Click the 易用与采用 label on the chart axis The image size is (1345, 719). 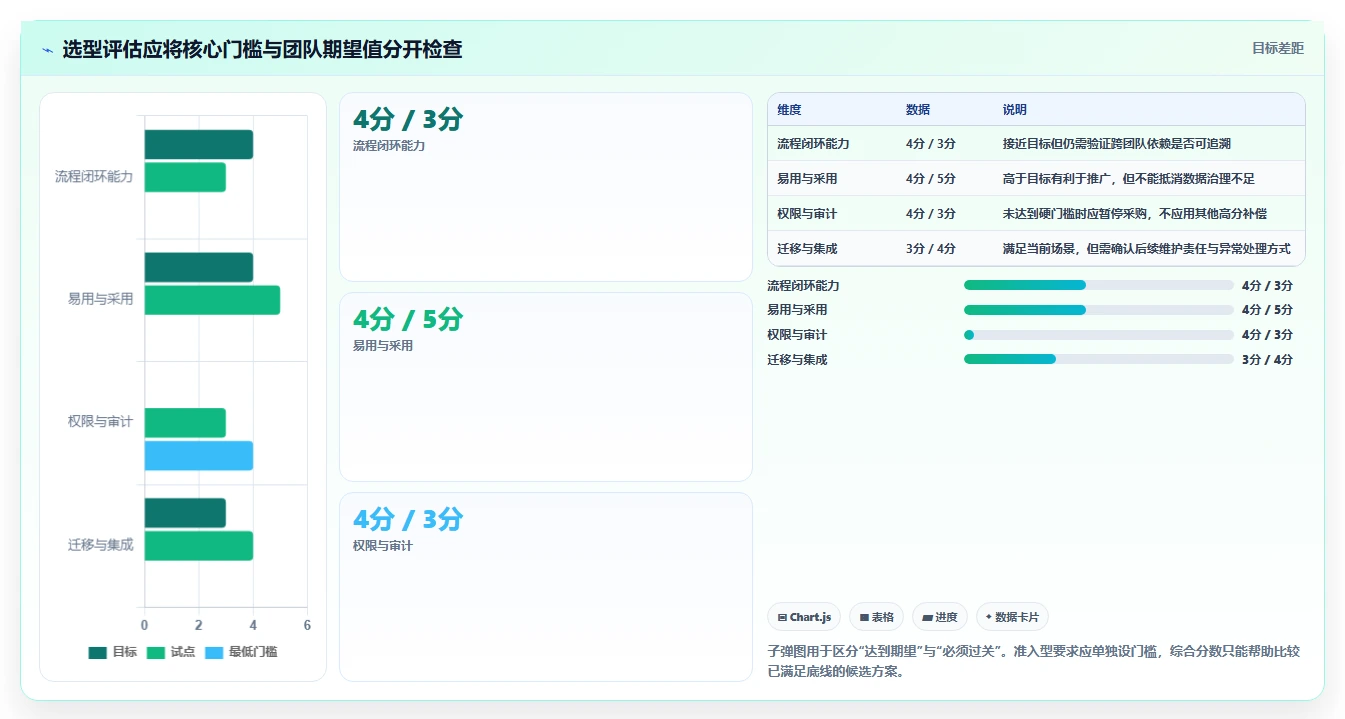point(100,299)
